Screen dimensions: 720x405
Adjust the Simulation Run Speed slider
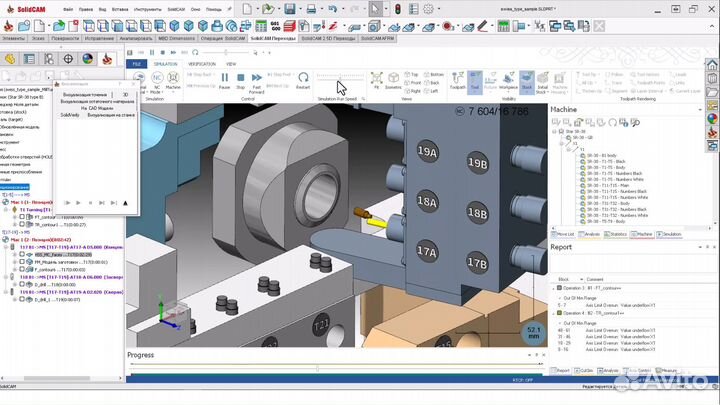(341, 77)
